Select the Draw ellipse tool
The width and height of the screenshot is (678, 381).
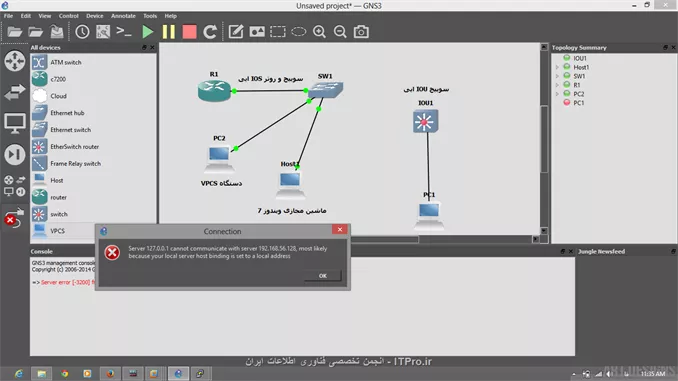298,32
